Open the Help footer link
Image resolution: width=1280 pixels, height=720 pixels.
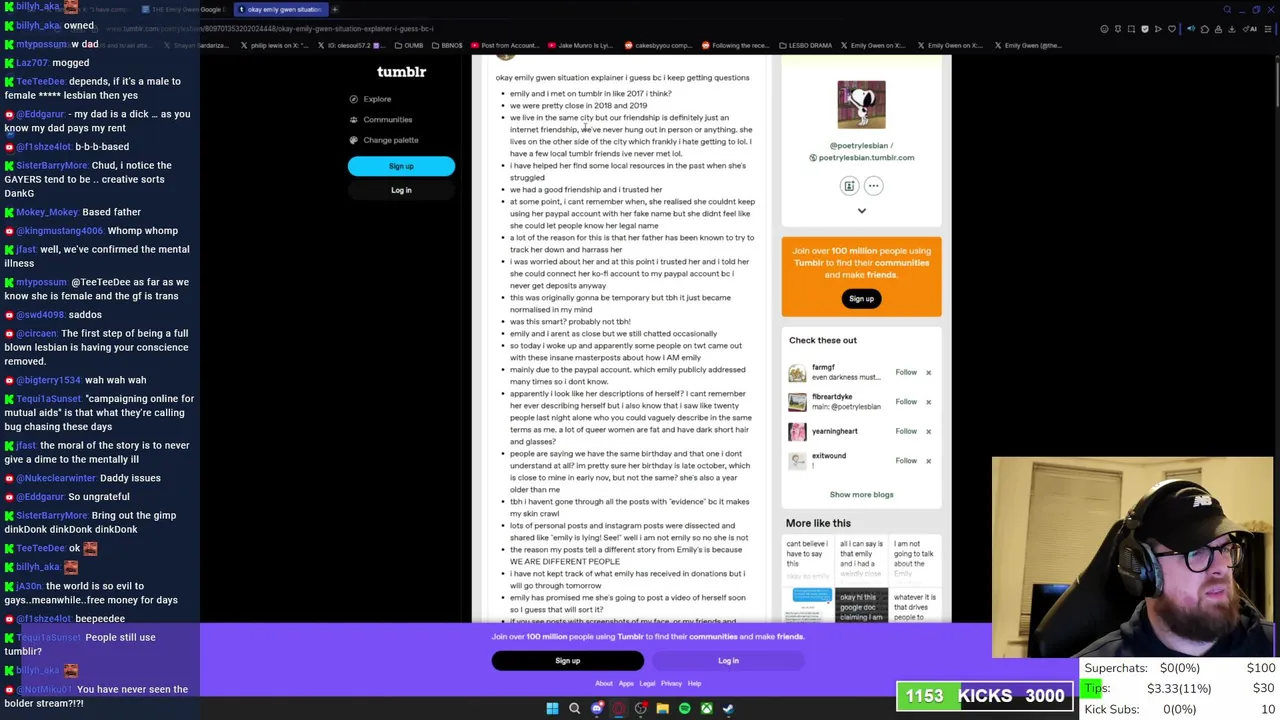tap(694, 684)
